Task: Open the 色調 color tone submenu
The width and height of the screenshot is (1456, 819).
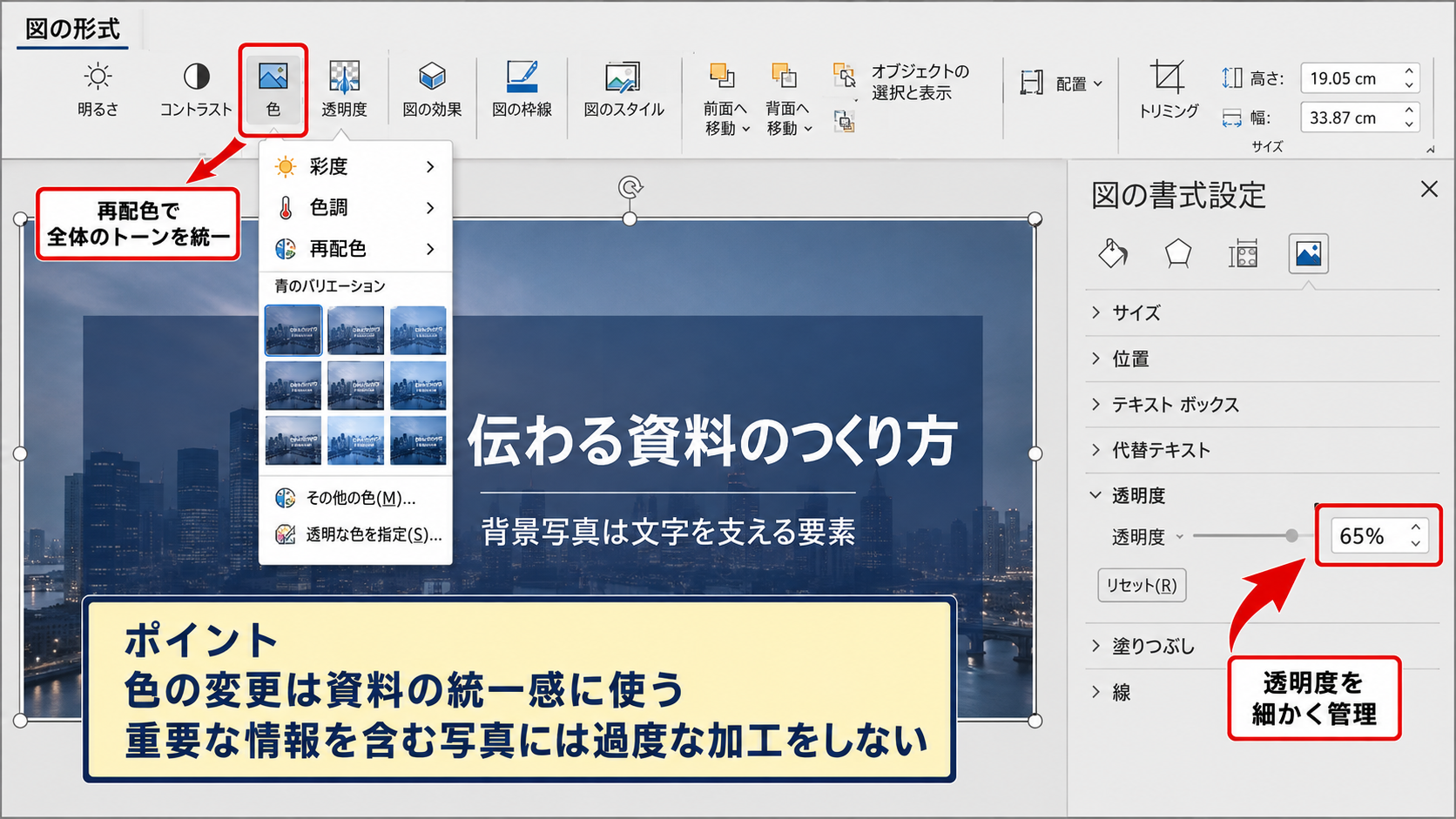Action: pyautogui.click(x=355, y=207)
